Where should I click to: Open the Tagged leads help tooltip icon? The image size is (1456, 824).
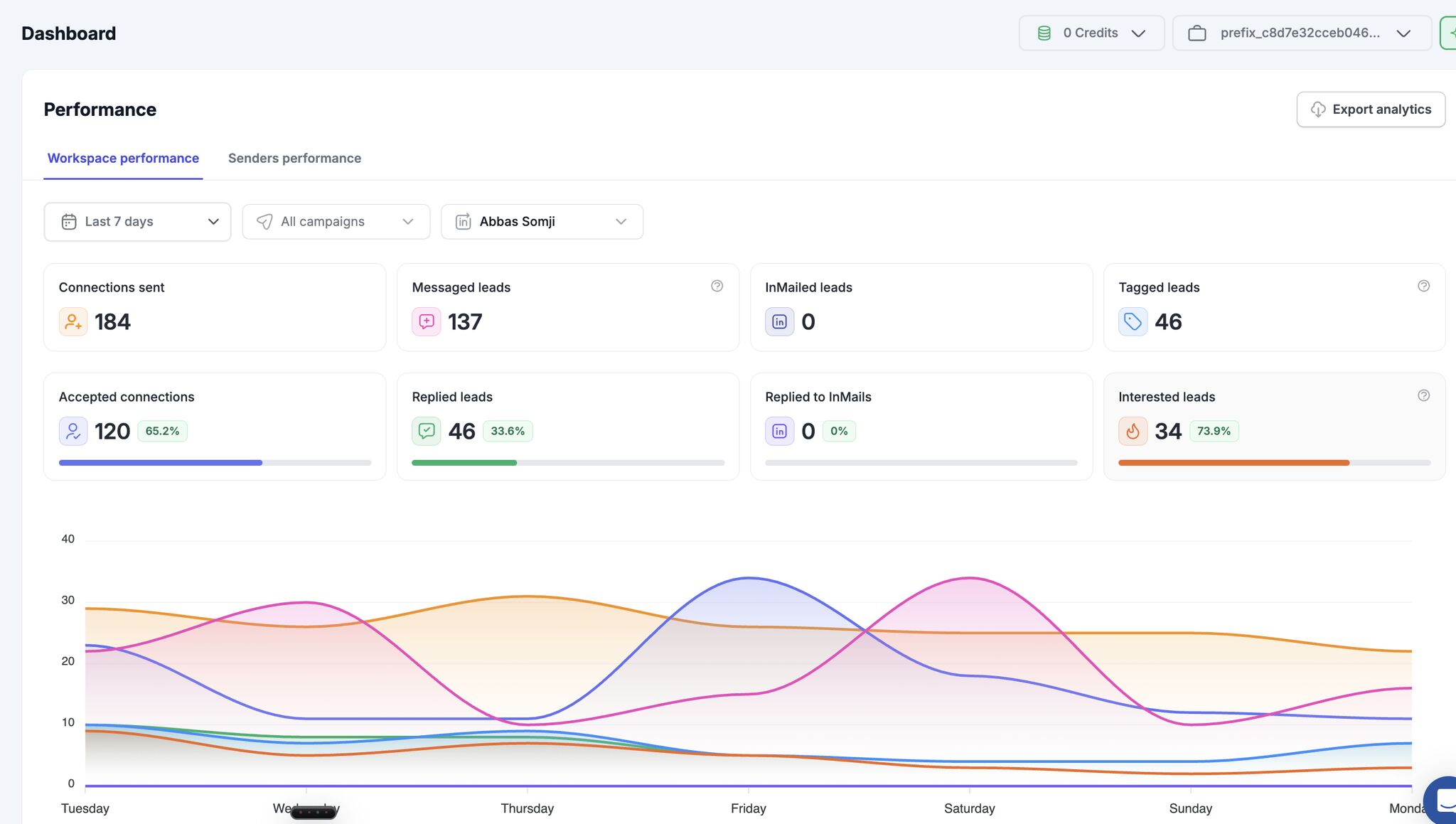pyautogui.click(x=1423, y=286)
